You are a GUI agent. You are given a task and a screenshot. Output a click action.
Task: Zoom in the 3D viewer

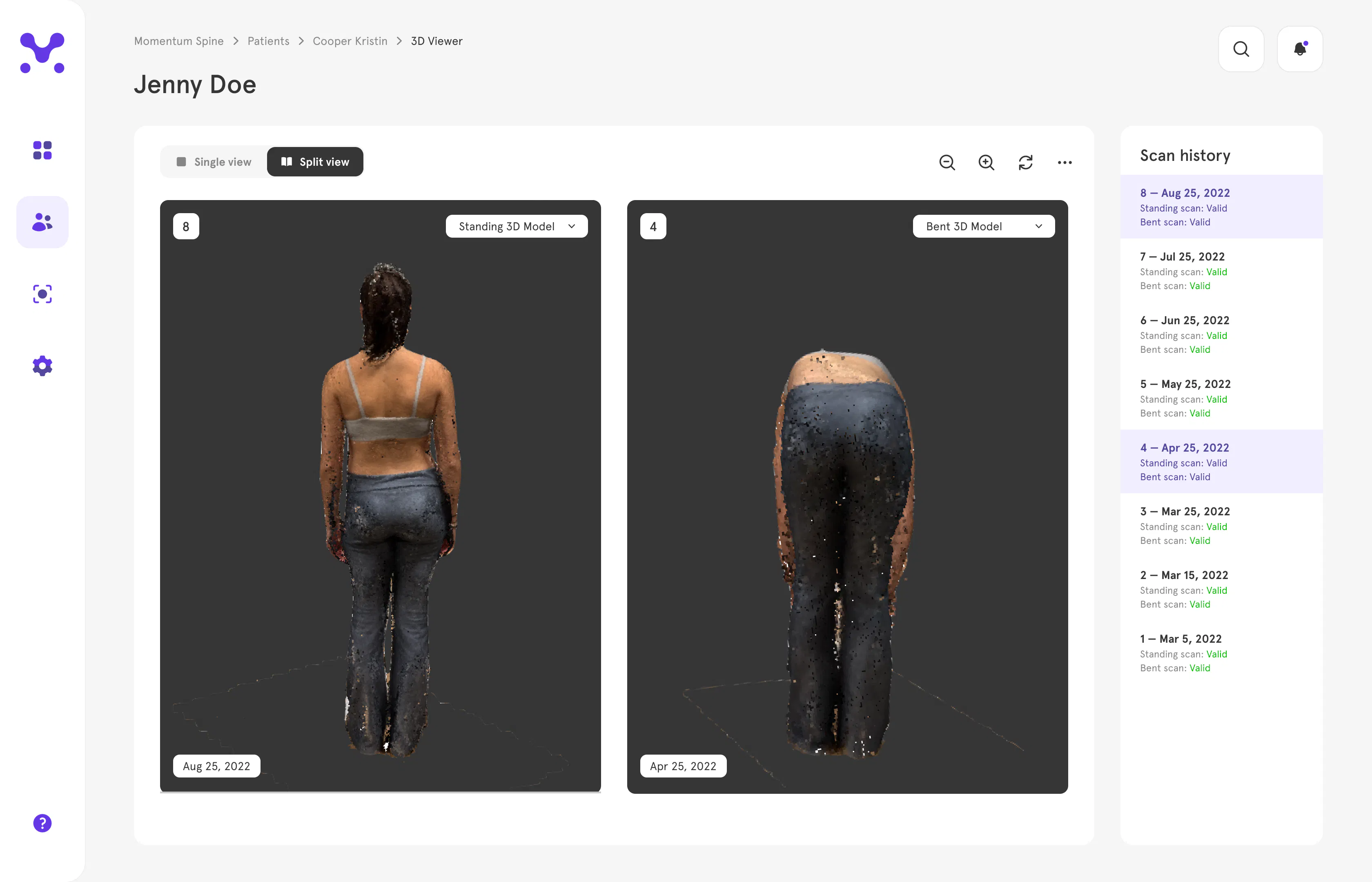click(x=986, y=163)
